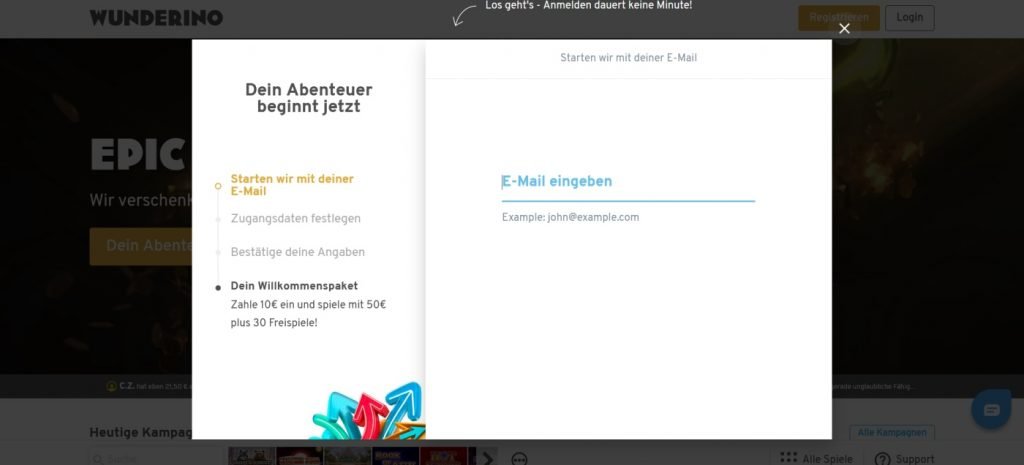Select the 'Starten wir mit deiner E-Mail' step

pos(291,184)
